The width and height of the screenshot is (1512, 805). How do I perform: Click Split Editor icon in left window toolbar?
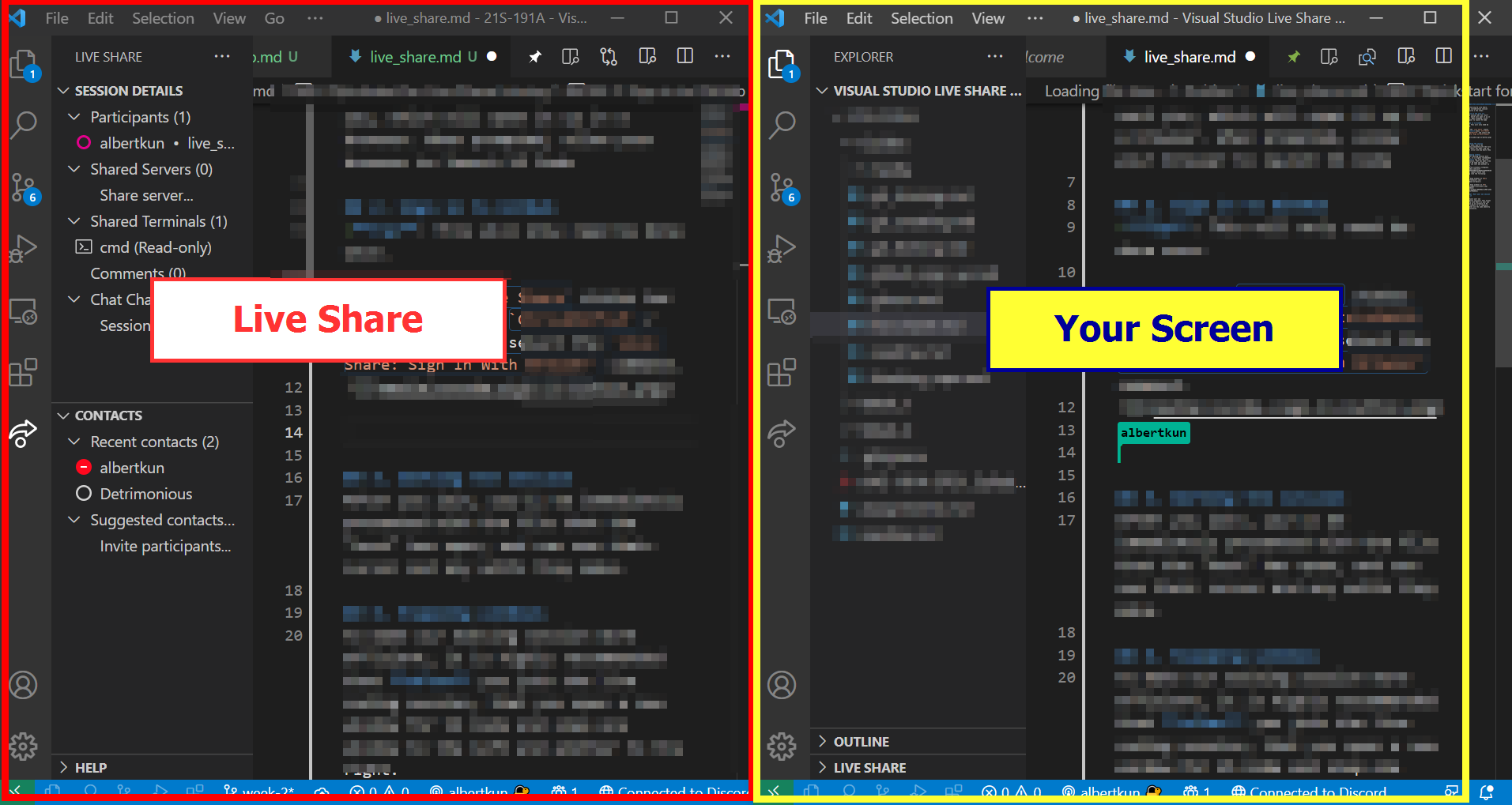click(x=685, y=56)
